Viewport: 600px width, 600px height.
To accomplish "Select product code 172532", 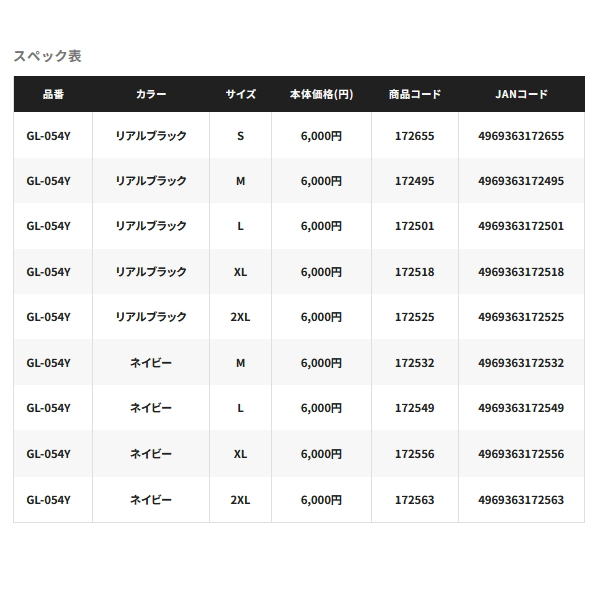I will [415, 363].
